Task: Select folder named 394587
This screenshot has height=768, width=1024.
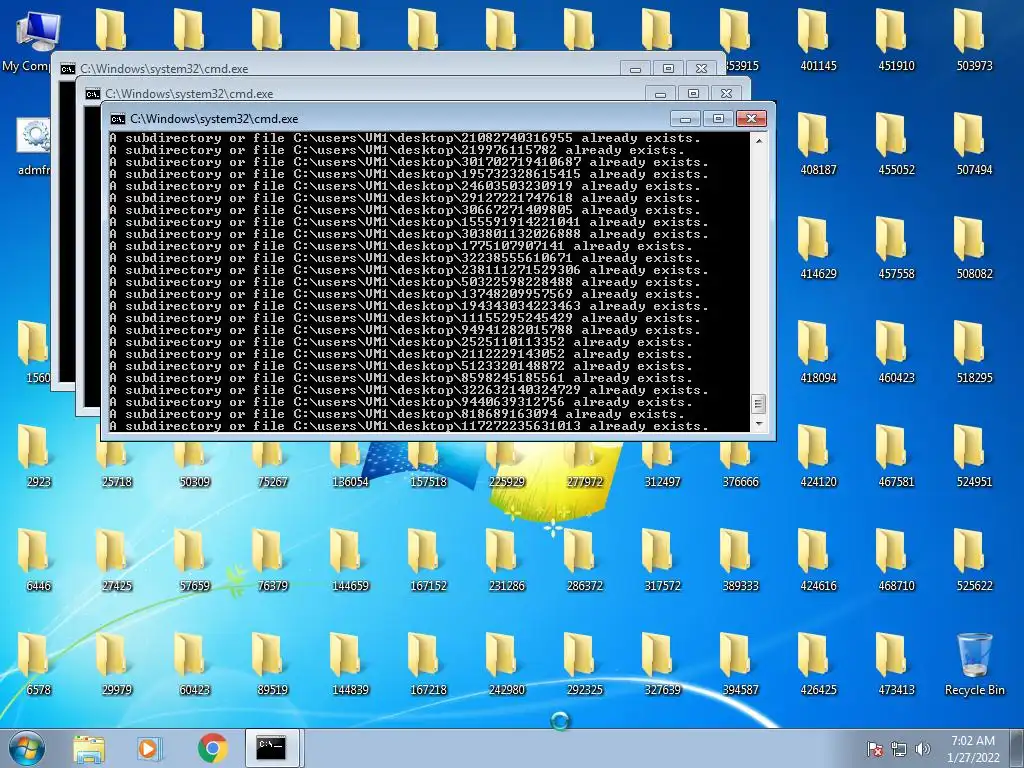Action: pyautogui.click(x=740, y=663)
